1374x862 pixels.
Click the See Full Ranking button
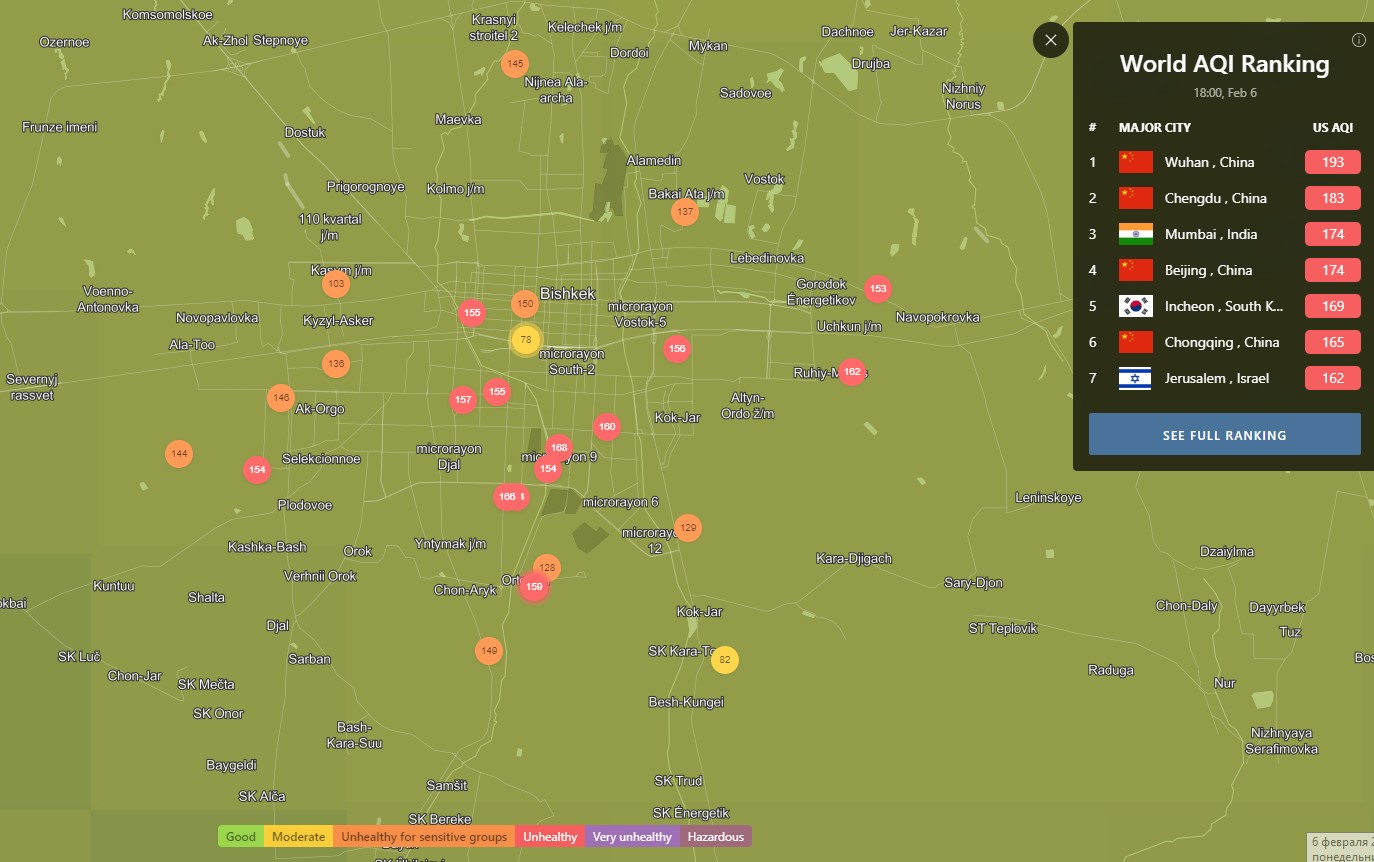[1224, 435]
